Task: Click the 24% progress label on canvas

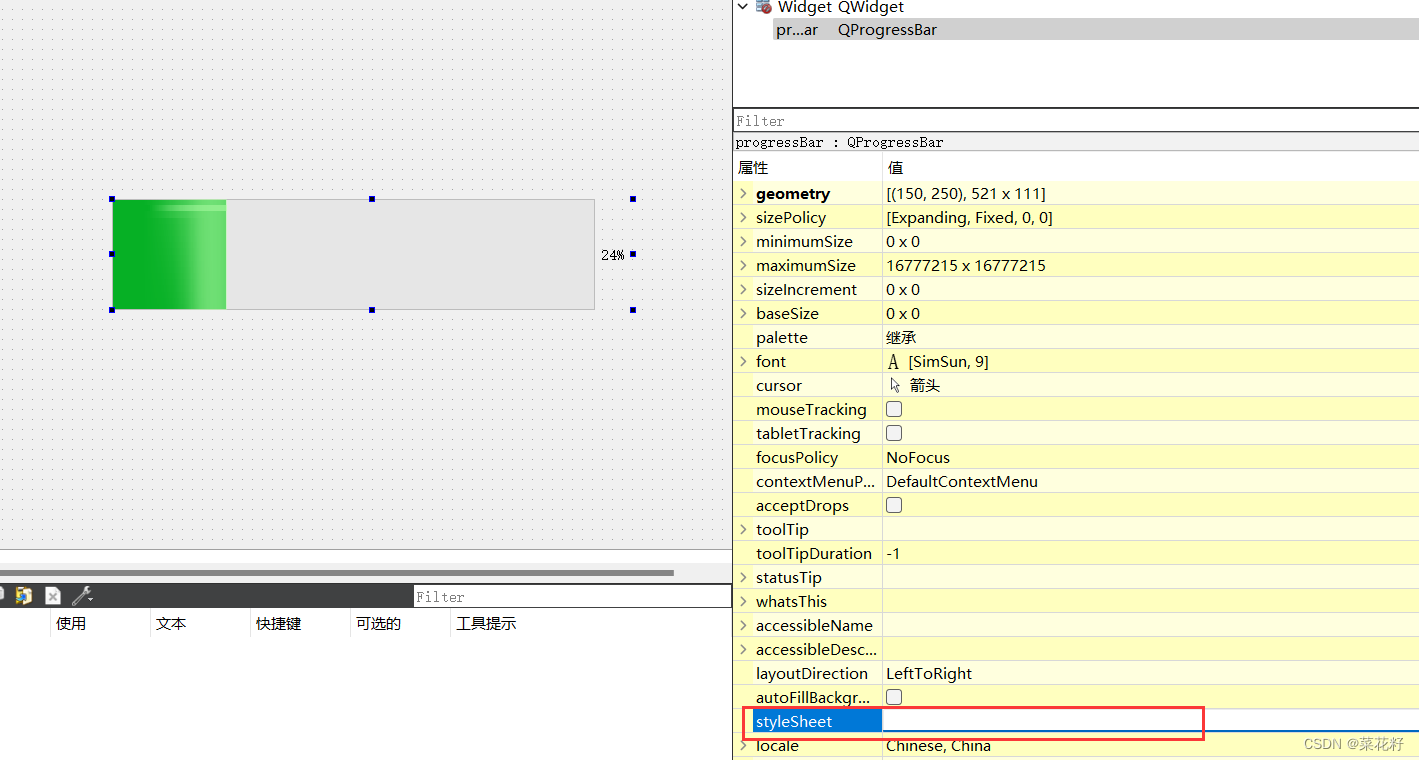Action: tap(612, 255)
